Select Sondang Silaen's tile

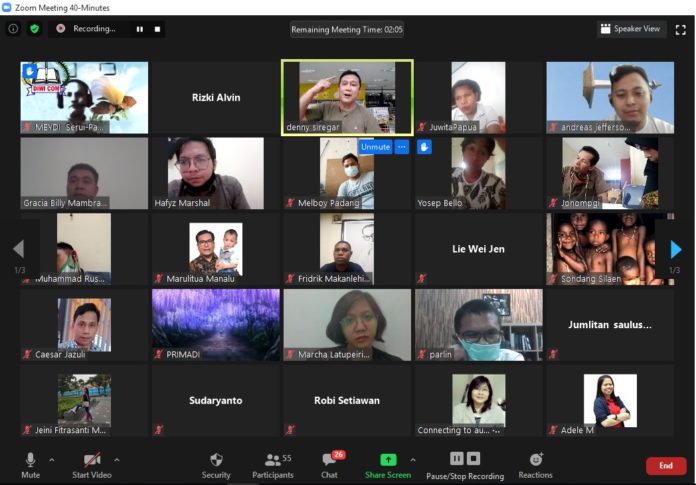pos(610,249)
